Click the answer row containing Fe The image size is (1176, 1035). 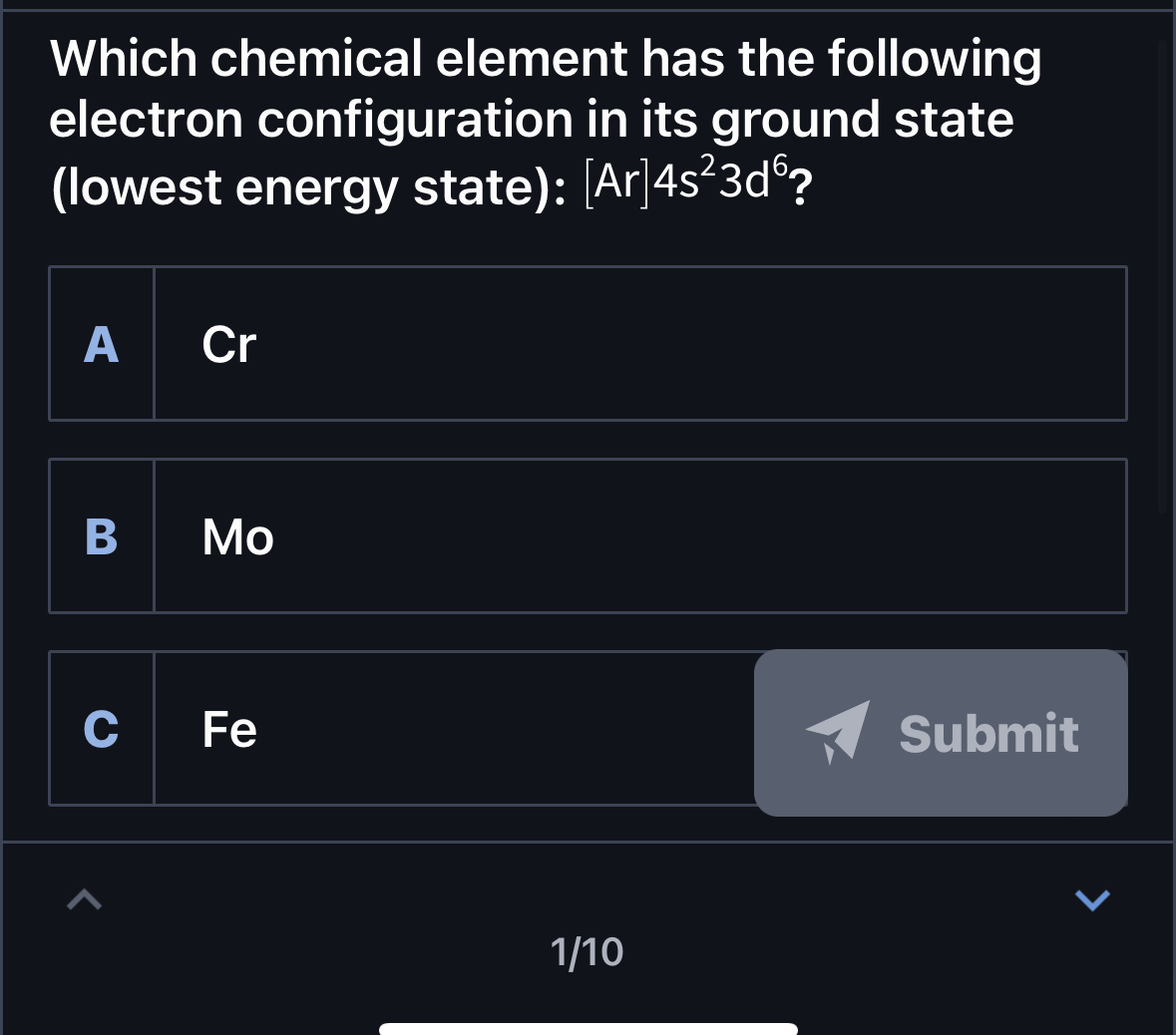coord(399,729)
